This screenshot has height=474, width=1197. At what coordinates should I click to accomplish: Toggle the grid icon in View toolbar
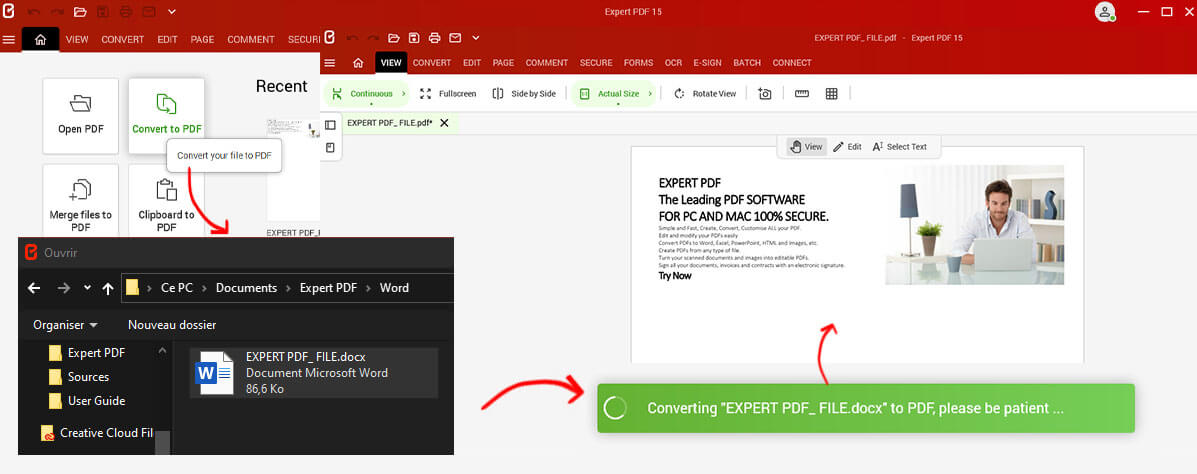point(832,94)
